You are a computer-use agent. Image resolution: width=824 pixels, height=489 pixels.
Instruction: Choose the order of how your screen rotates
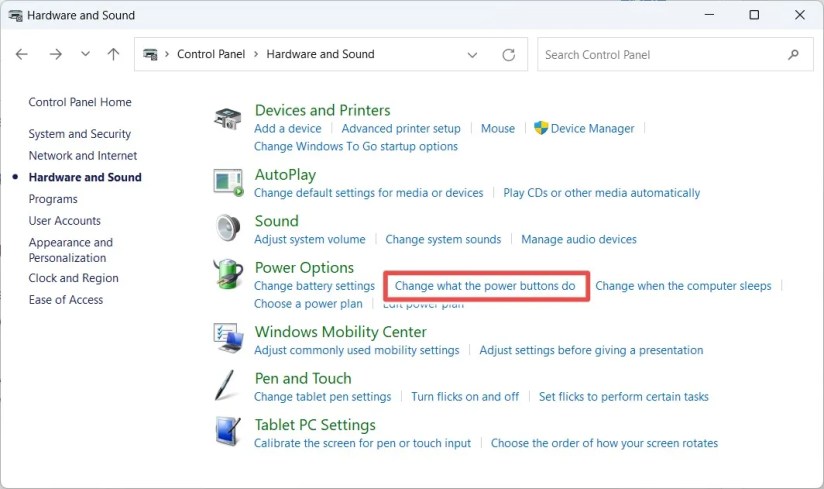click(x=604, y=443)
